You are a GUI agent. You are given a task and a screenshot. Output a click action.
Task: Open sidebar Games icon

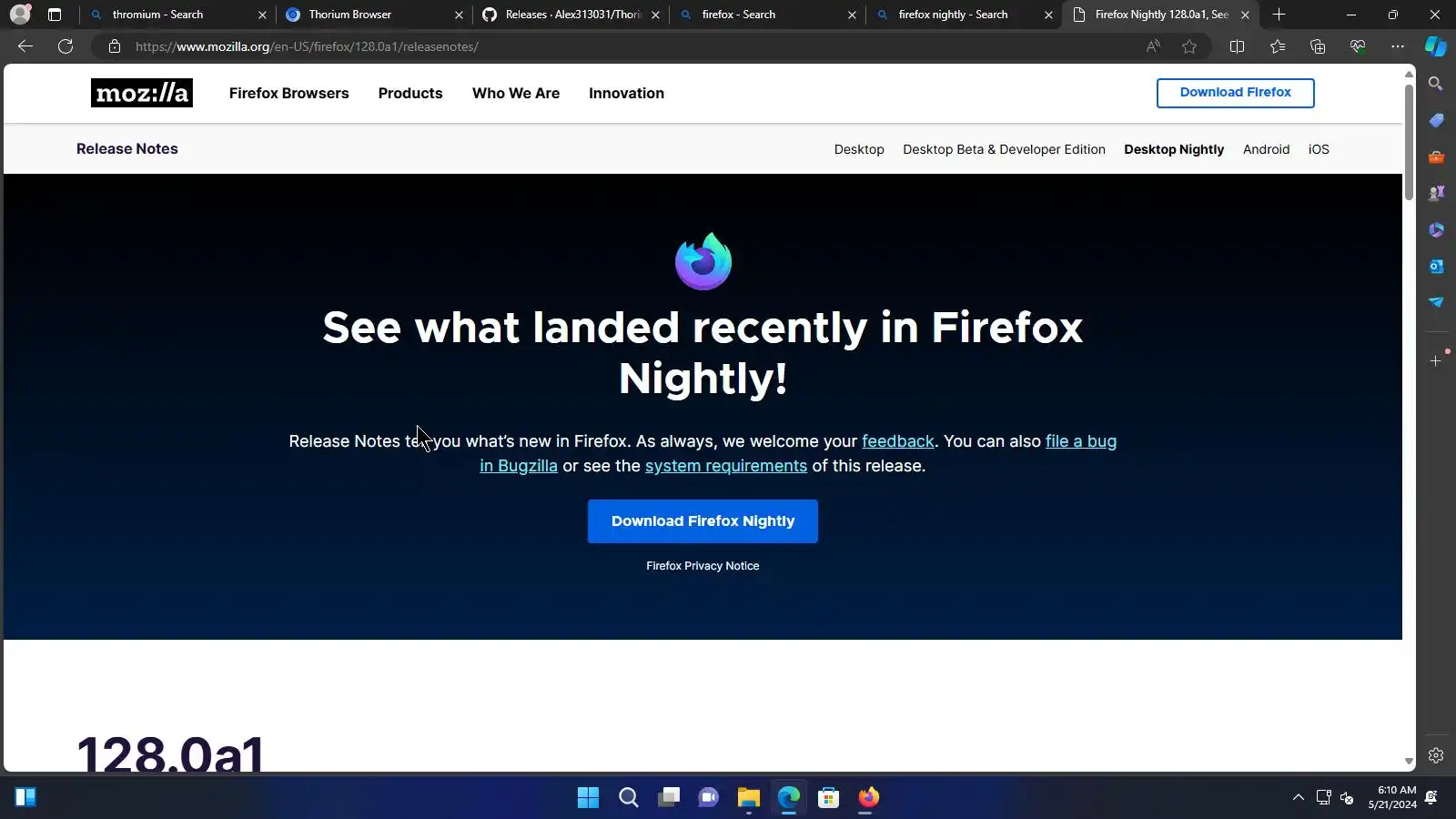pyautogui.click(x=1436, y=193)
